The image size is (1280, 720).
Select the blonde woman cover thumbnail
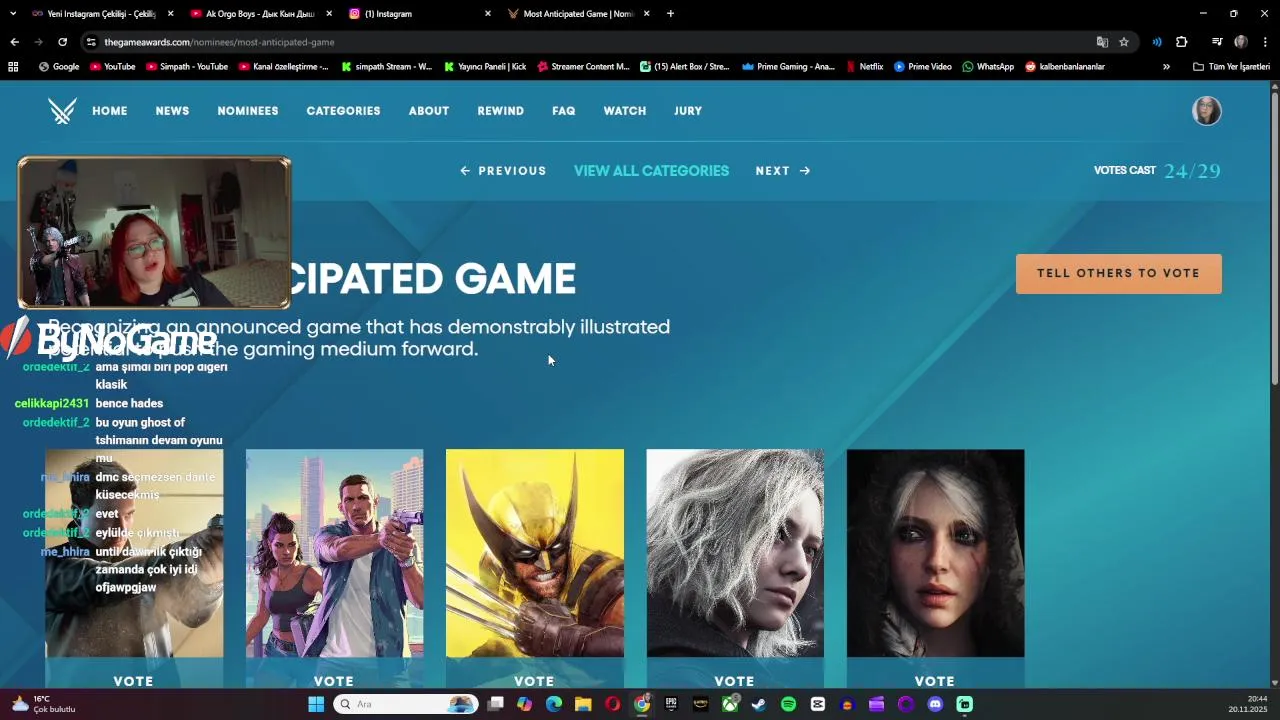(x=735, y=553)
